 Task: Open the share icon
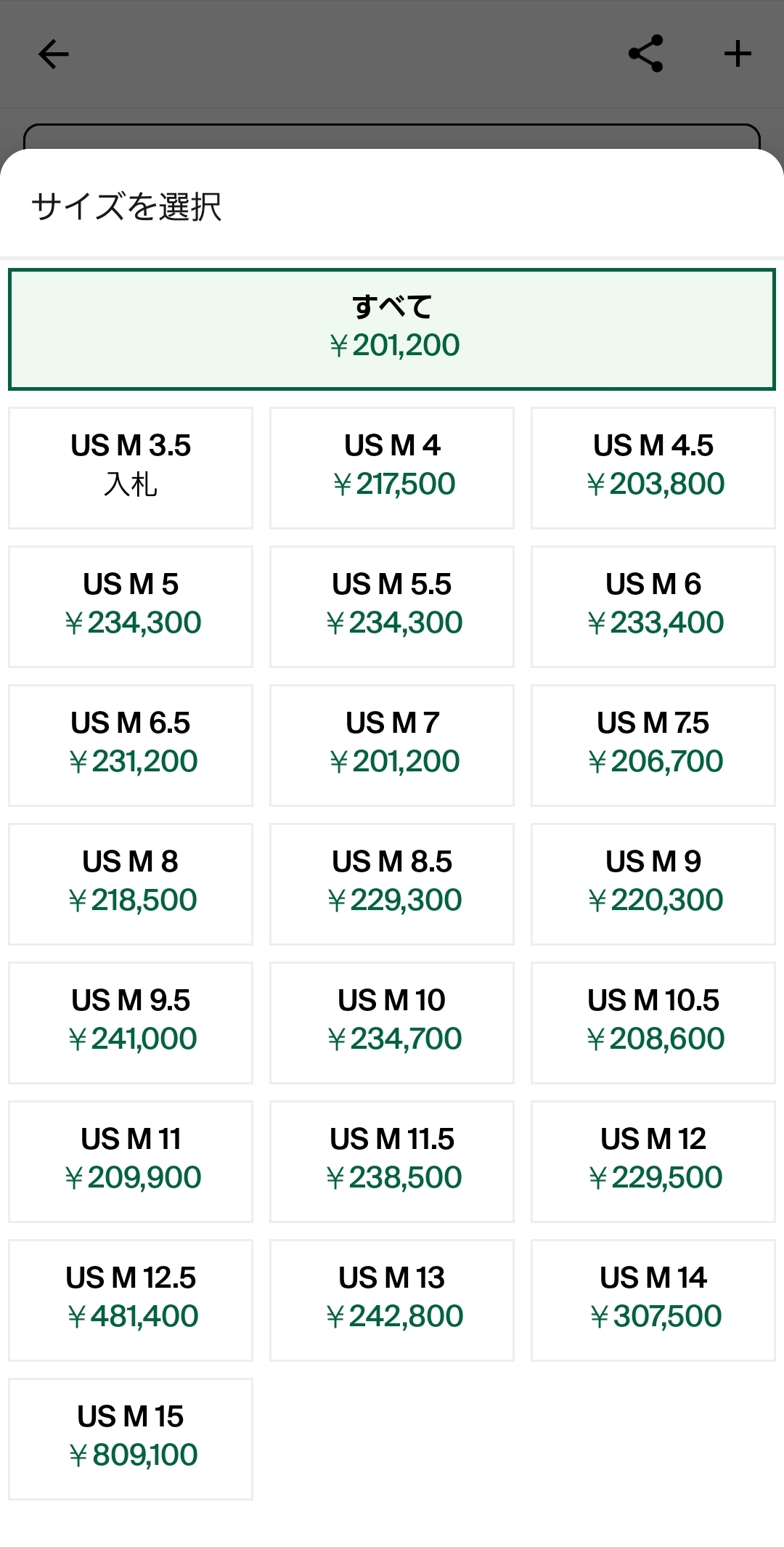(x=645, y=54)
